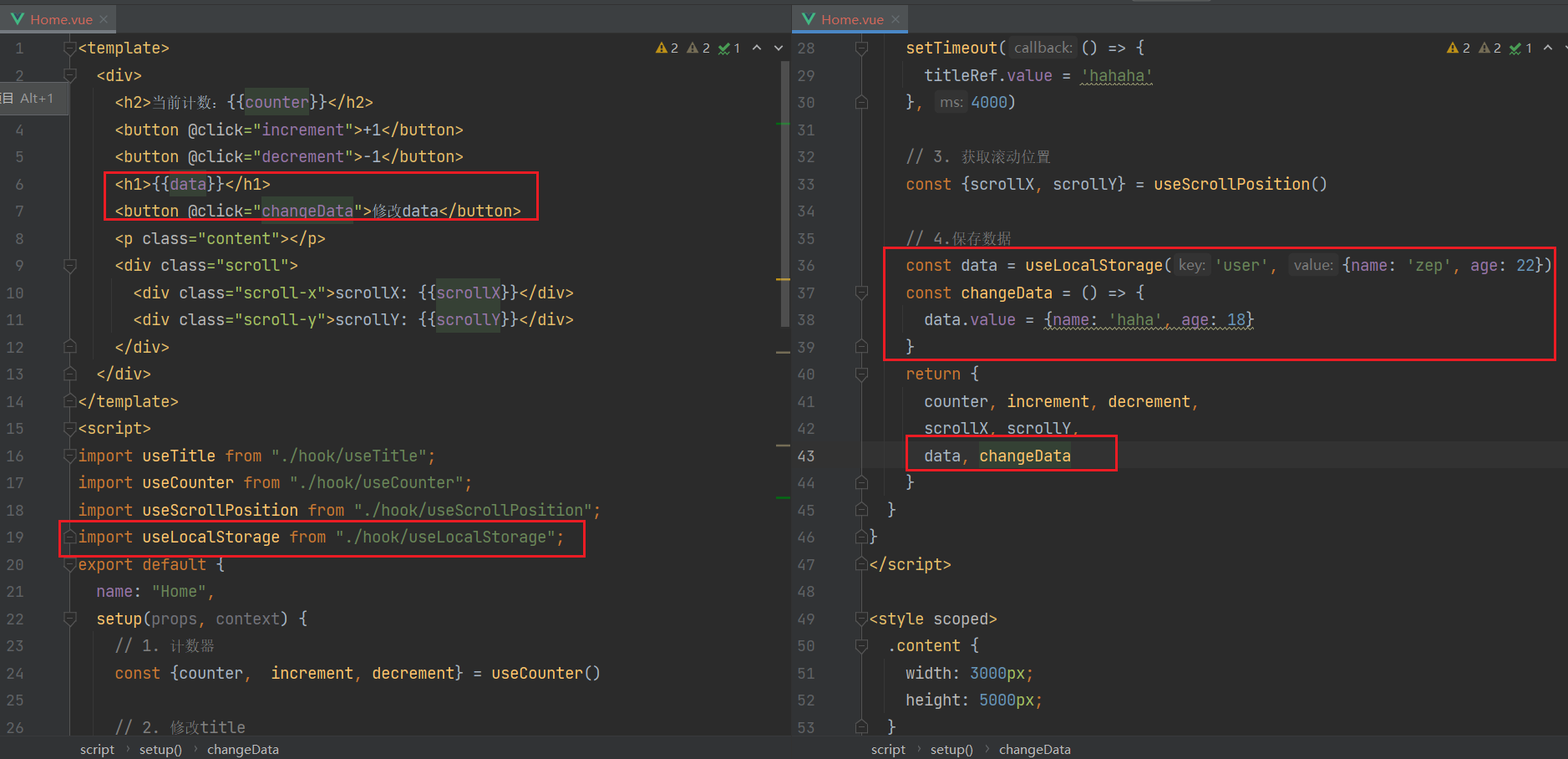Collapse the div block at line 2
This screenshot has width=1568, height=759.
click(x=70, y=75)
